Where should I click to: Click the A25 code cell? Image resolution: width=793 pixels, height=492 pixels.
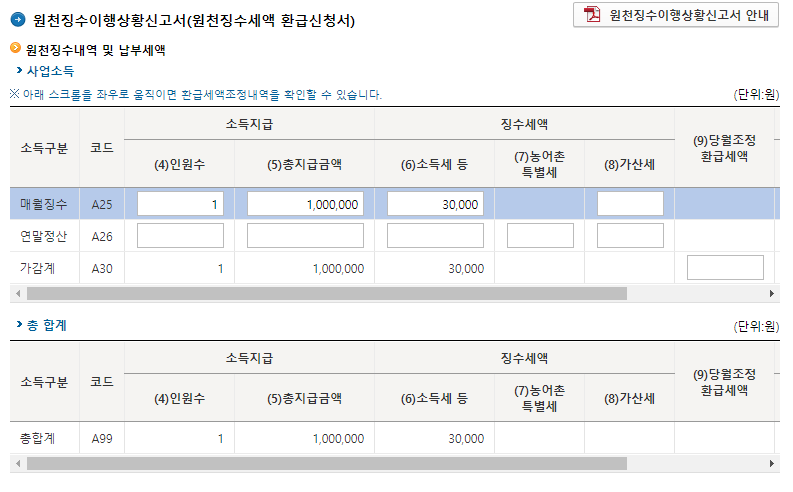(102, 205)
